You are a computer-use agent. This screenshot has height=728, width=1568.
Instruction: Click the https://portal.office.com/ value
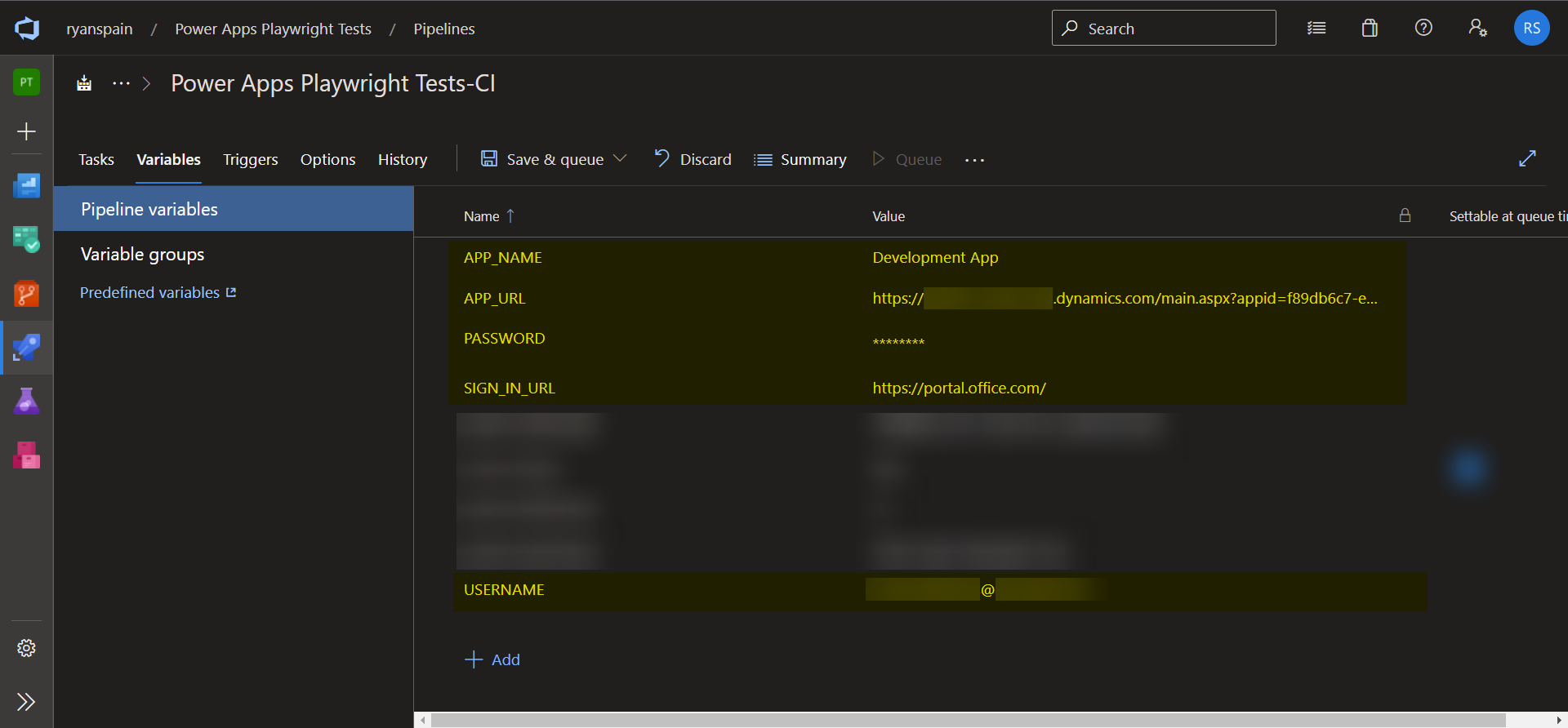(959, 388)
